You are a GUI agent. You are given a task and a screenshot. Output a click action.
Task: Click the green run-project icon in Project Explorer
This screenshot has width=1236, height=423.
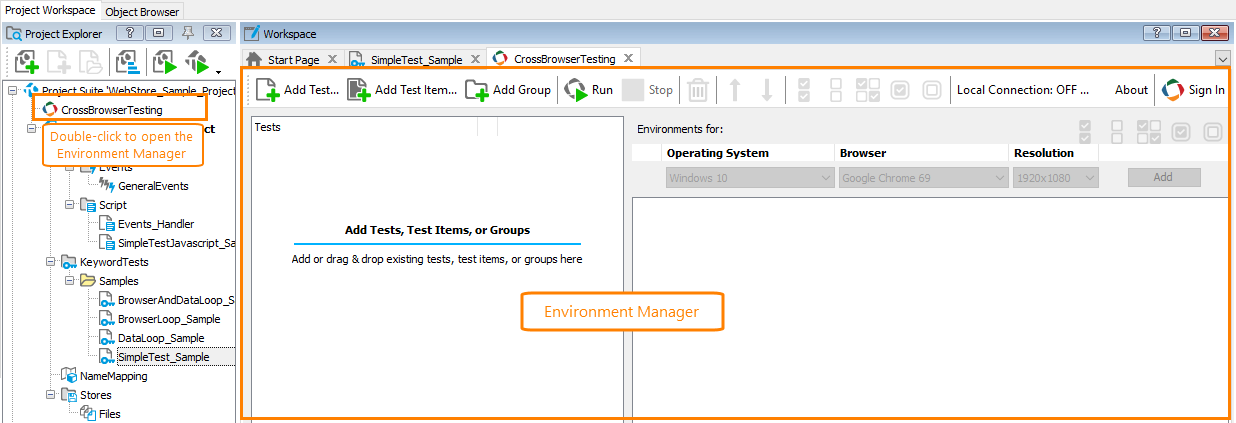164,62
